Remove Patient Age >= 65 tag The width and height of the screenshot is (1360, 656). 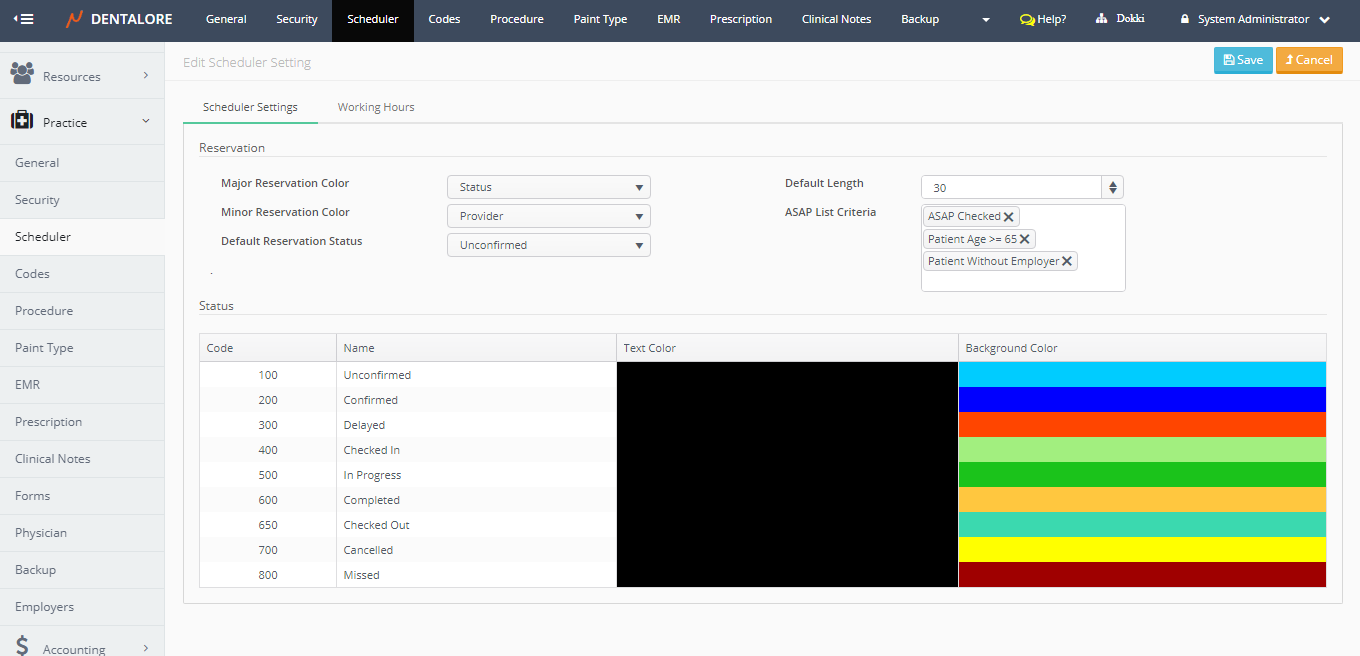coord(1025,239)
